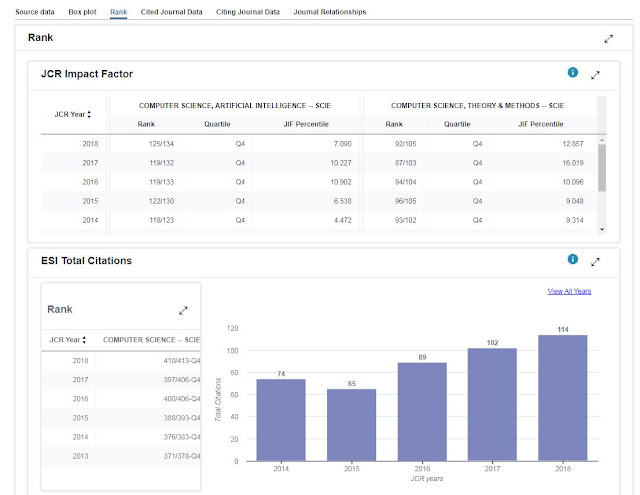Expand the main Rank panel

tap(609, 39)
